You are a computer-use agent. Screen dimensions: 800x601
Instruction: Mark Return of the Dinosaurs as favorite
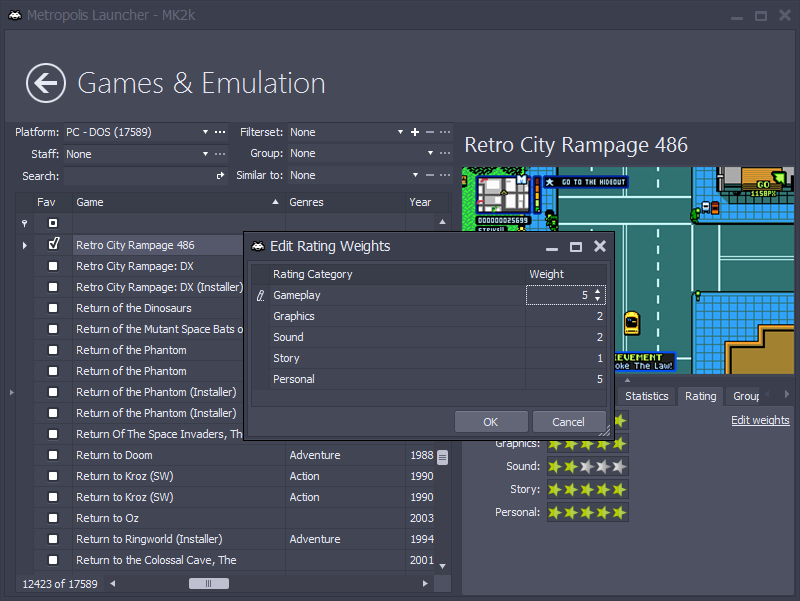[x=53, y=308]
